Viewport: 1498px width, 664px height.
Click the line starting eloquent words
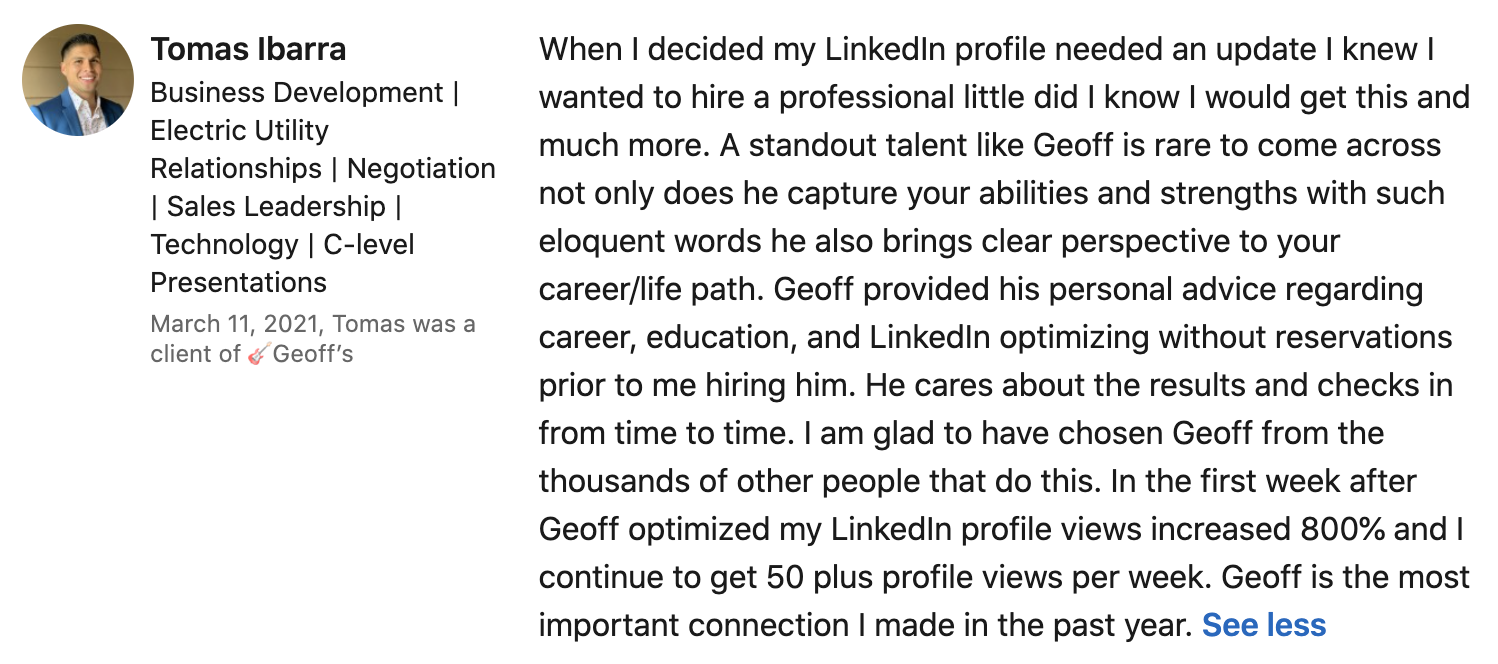(939, 241)
